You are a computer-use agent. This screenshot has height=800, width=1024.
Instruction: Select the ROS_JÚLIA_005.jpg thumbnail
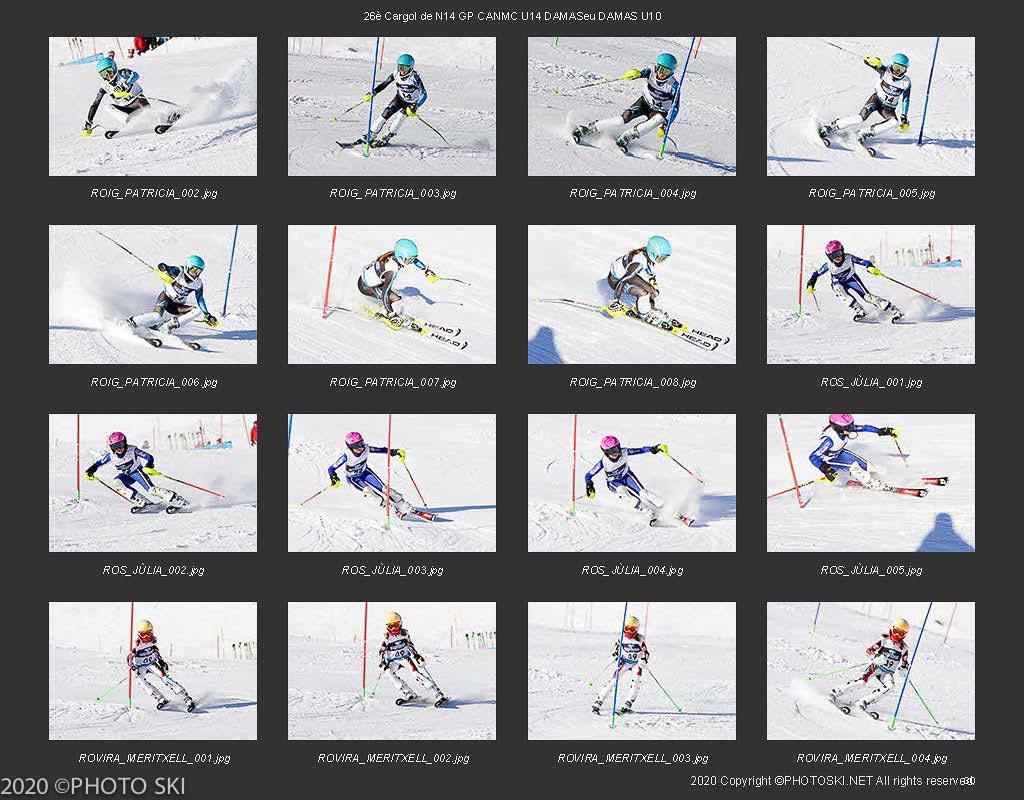[871, 483]
